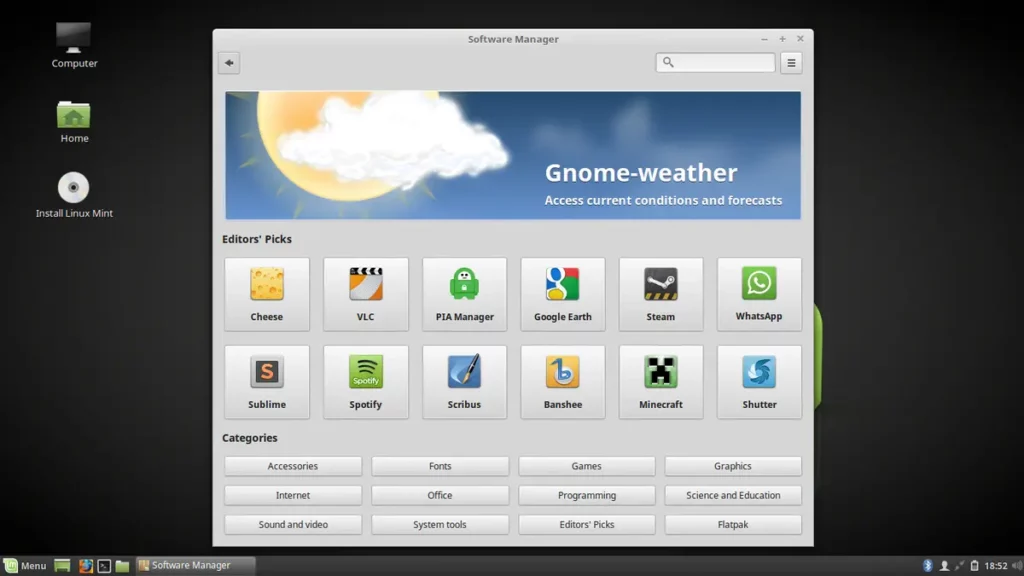Open the Gnome-weather featured banner
Screen dimensions: 1024x576
coord(512,155)
